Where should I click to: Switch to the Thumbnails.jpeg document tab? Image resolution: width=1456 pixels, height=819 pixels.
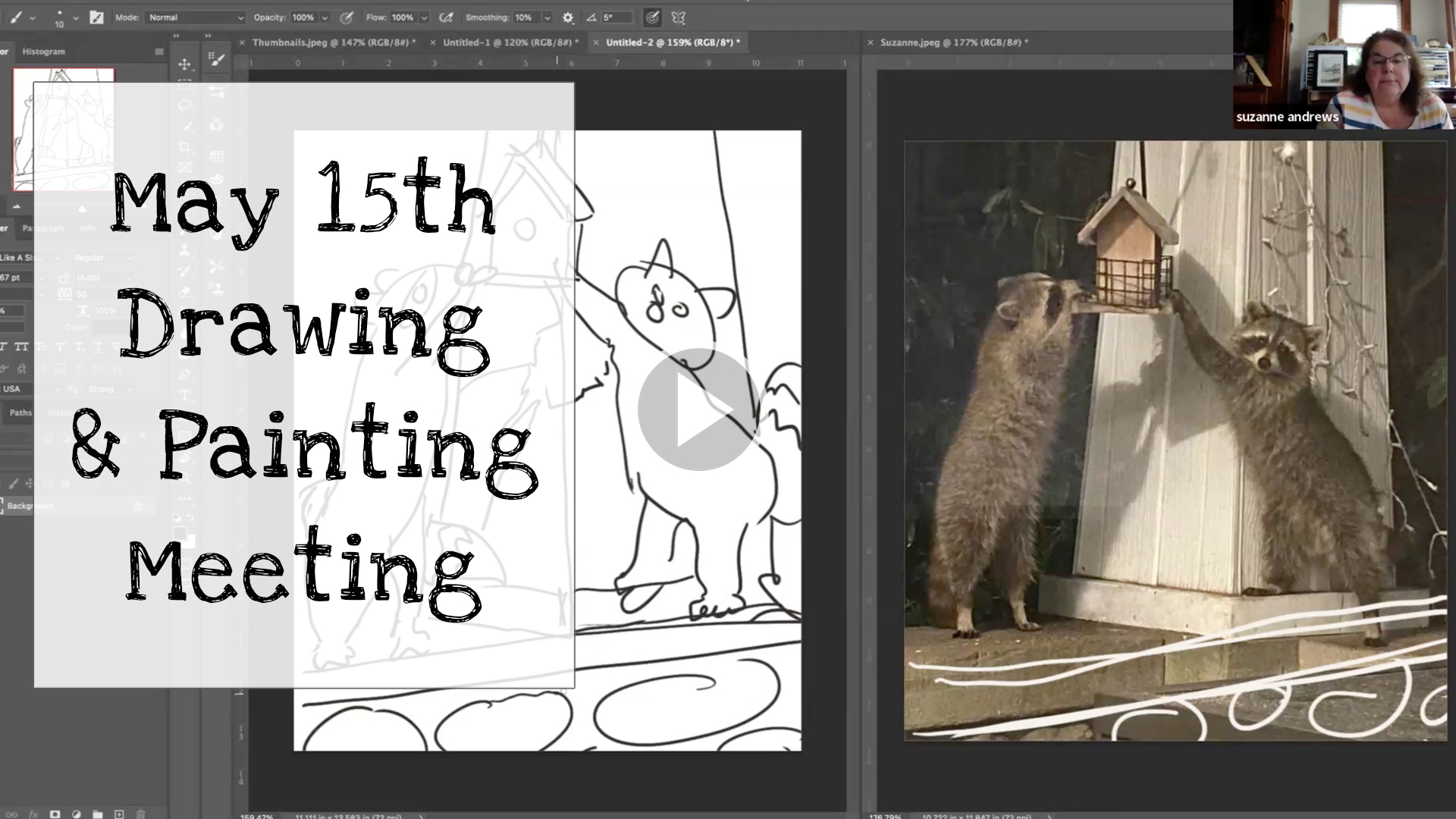[334, 42]
